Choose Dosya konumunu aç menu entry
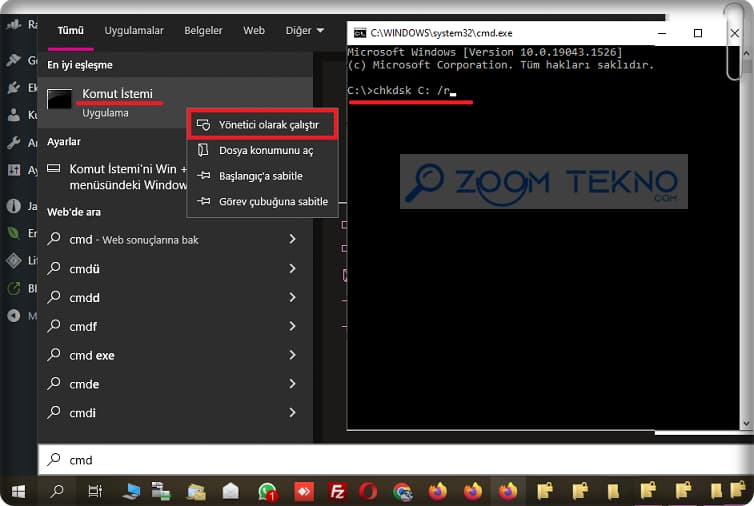The width and height of the screenshot is (754, 506). [x=262, y=151]
